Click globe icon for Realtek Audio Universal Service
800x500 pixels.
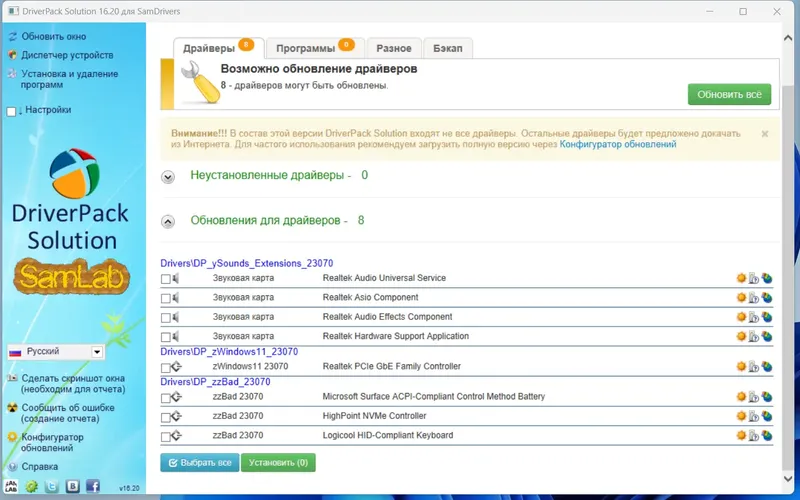766,278
